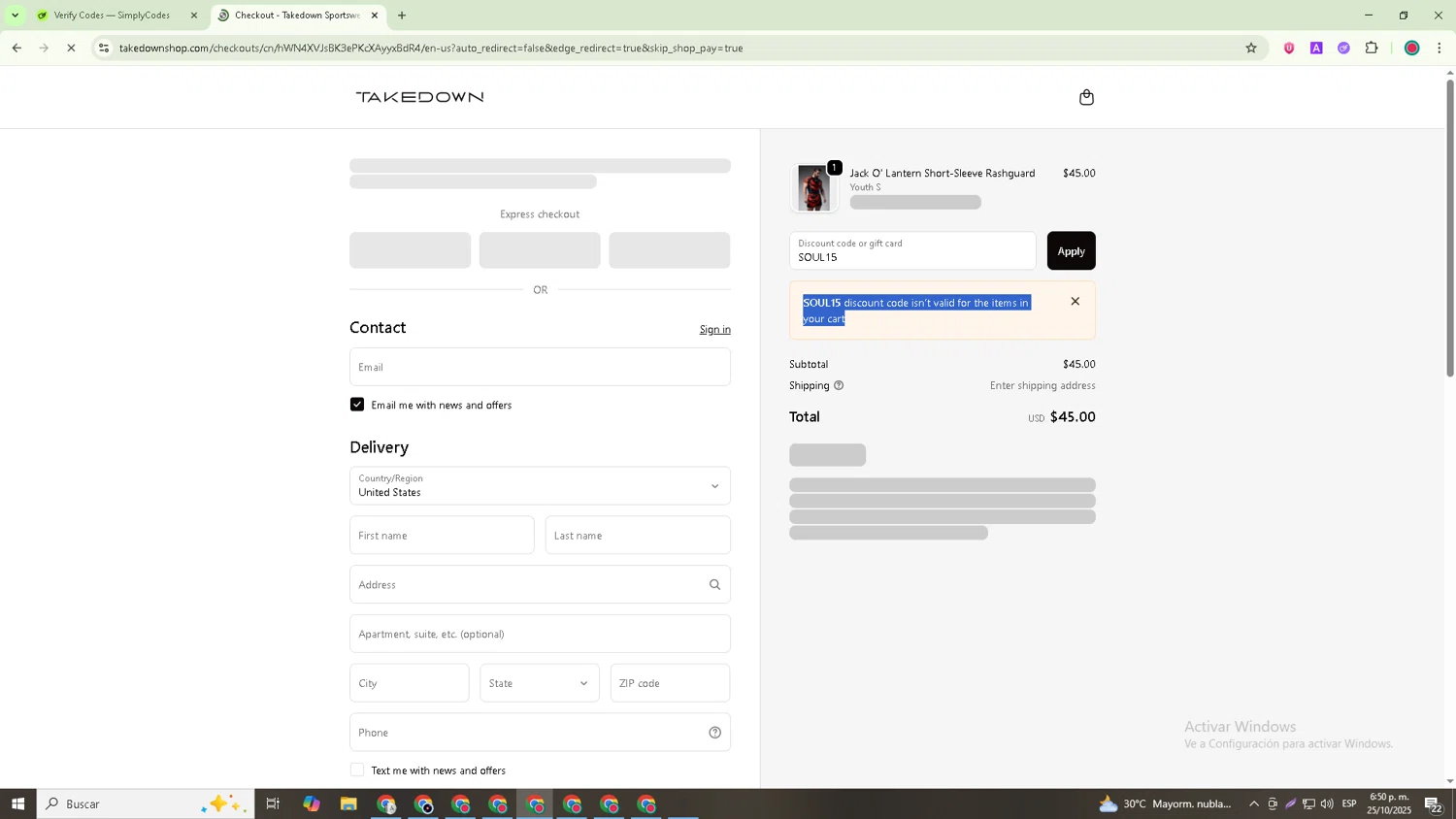
Task: Open a new browser tab
Action: pos(402,16)
